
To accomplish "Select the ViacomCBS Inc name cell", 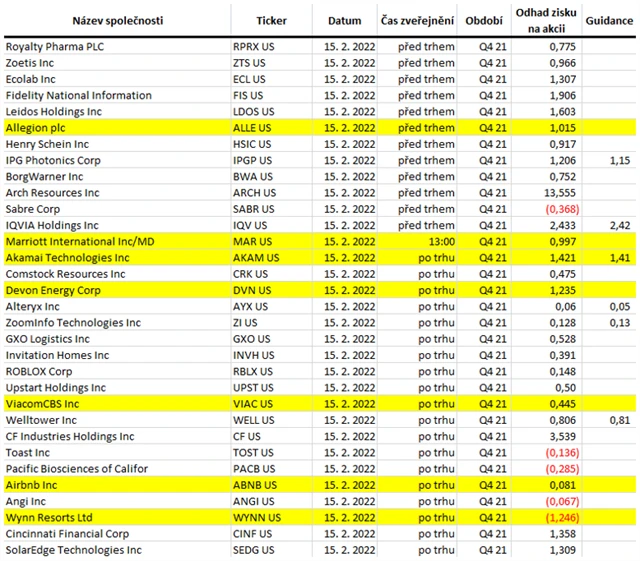I will [43, 404].
